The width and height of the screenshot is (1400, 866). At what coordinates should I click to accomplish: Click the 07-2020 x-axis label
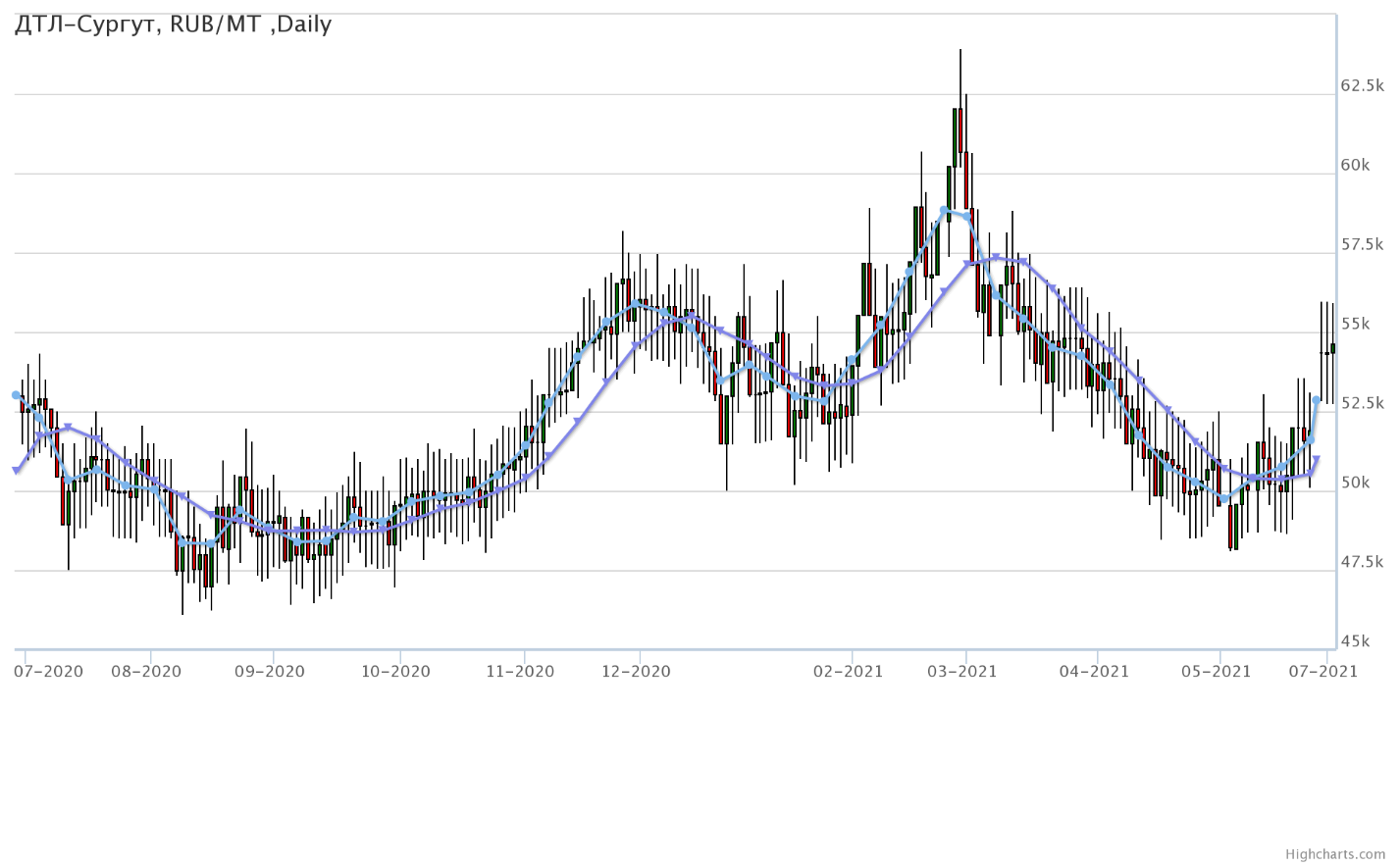(49, 672)
